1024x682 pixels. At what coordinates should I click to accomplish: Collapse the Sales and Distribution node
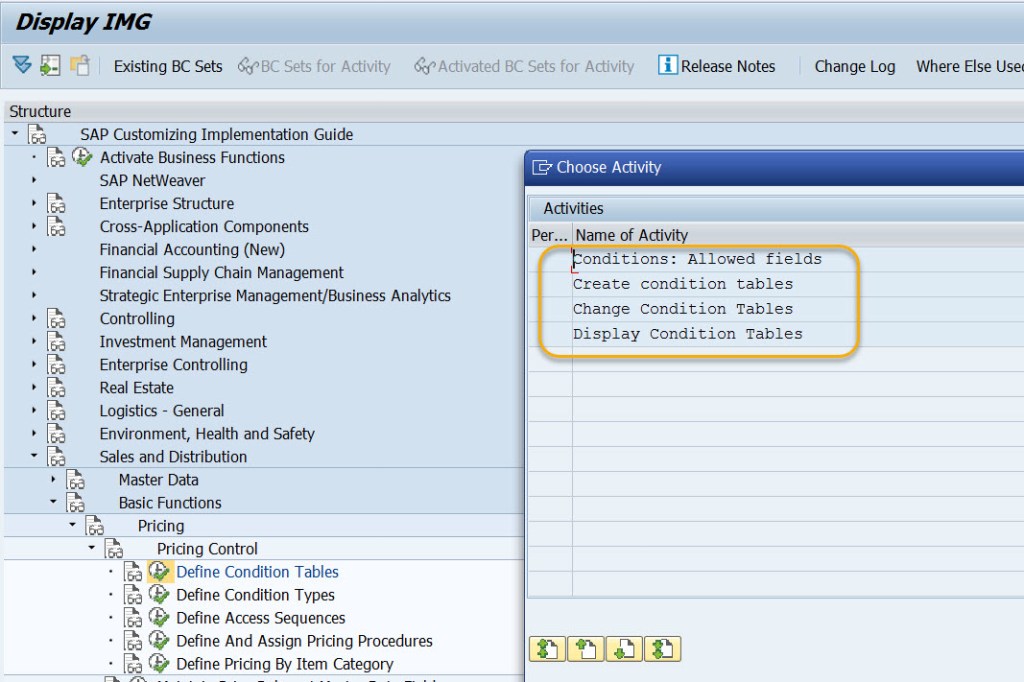click(32, 456)
